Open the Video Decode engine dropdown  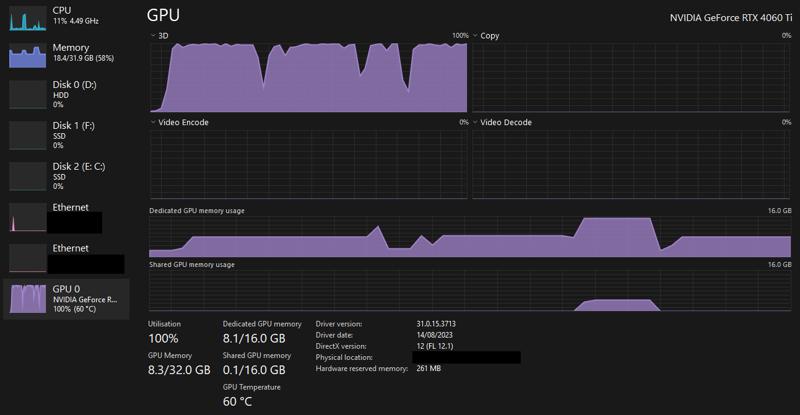pos(502,123)
